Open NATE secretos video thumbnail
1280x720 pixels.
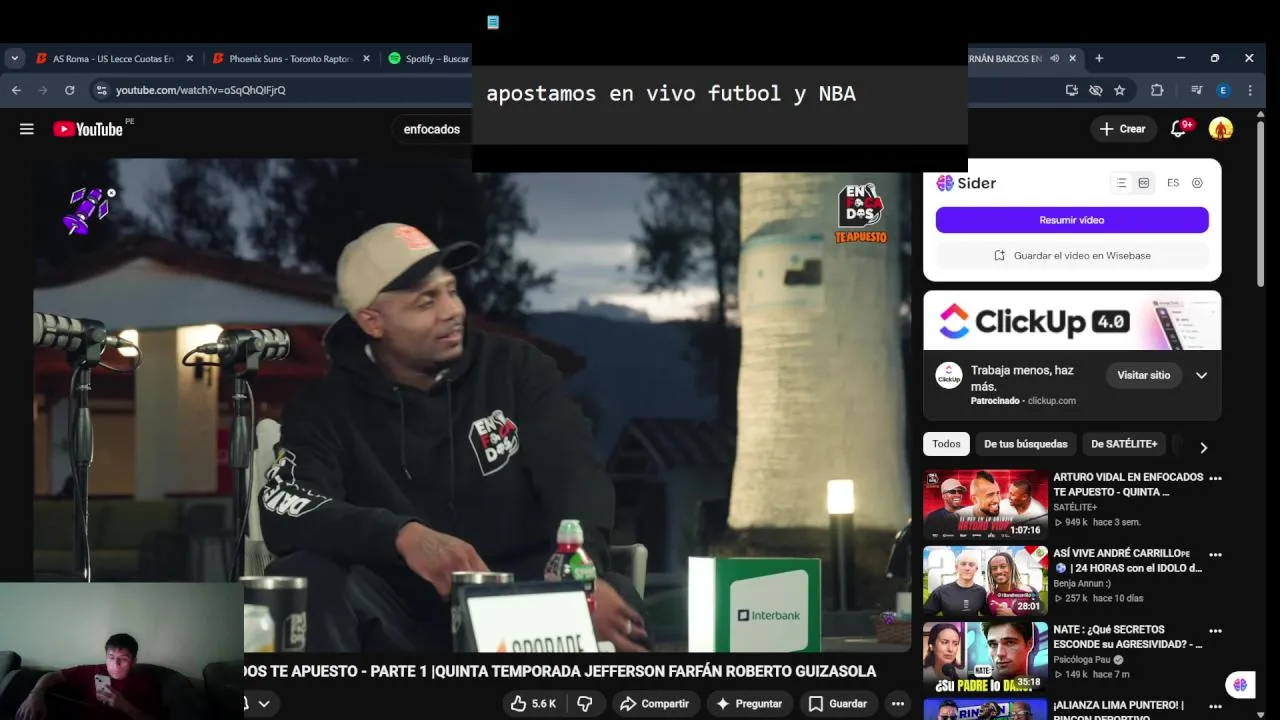click(985, 657)
